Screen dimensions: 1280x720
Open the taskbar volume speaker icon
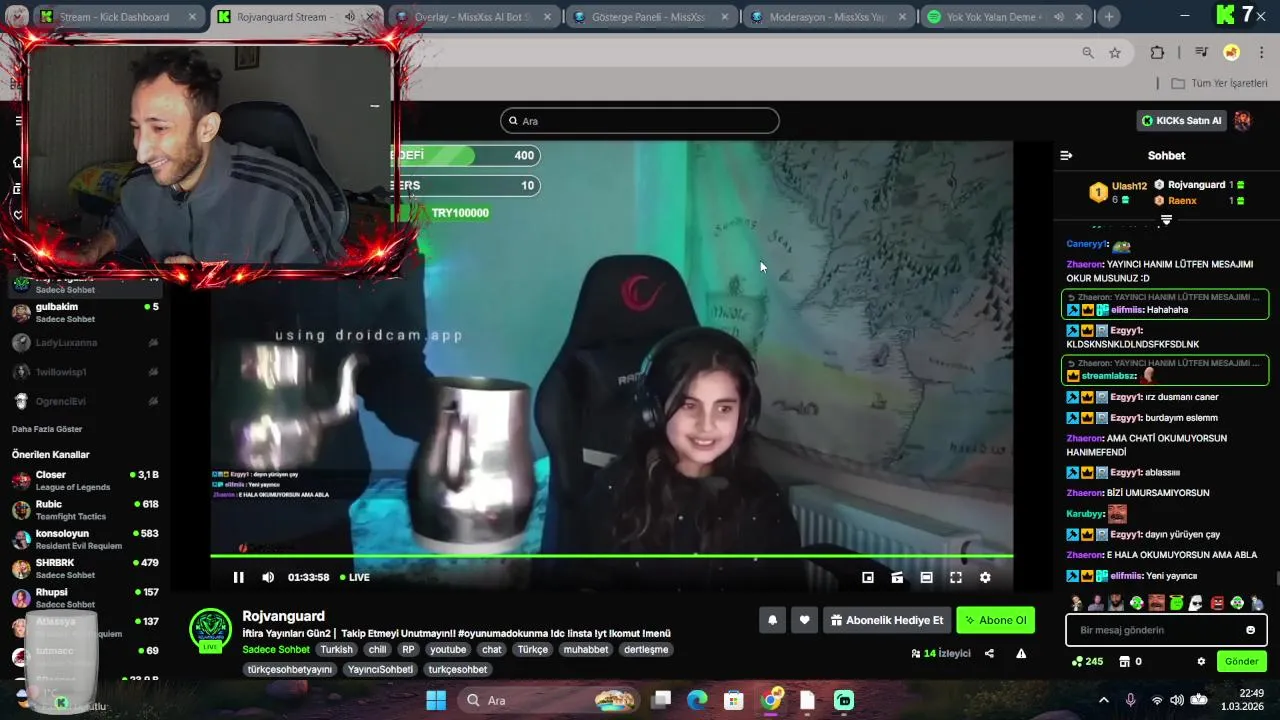[1177, 700]
